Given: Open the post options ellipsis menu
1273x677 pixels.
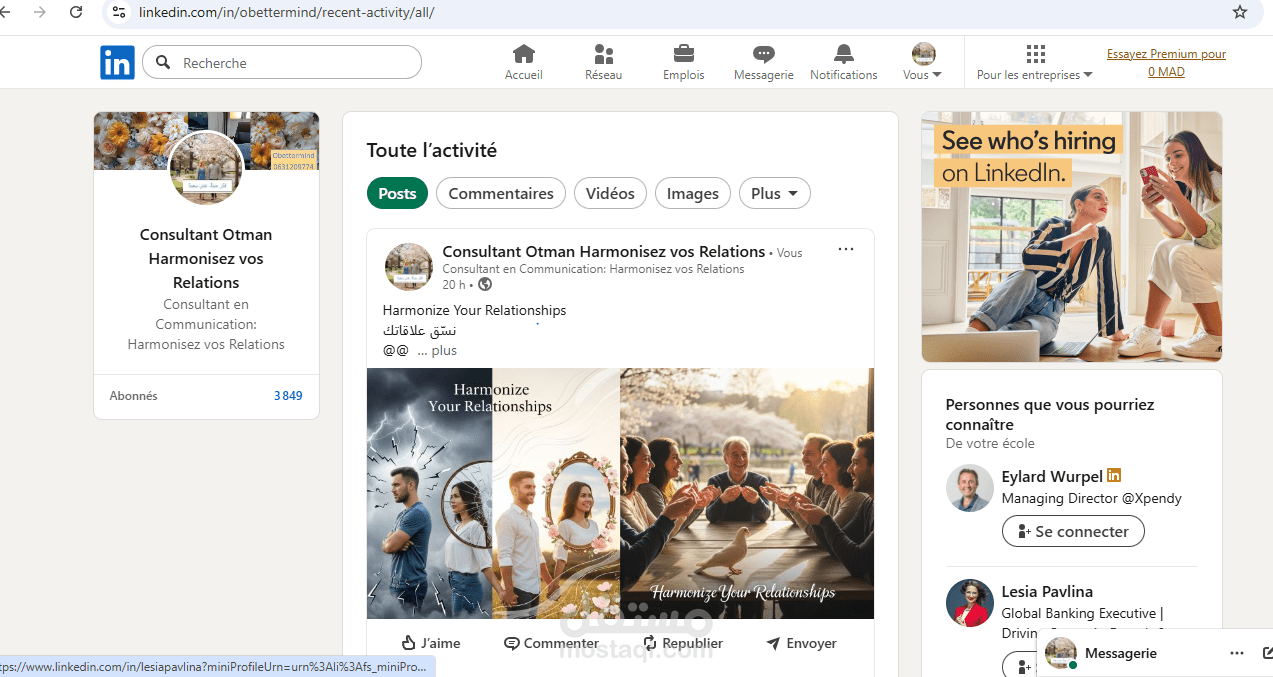Looking at the screenshot, I should 846,249.
